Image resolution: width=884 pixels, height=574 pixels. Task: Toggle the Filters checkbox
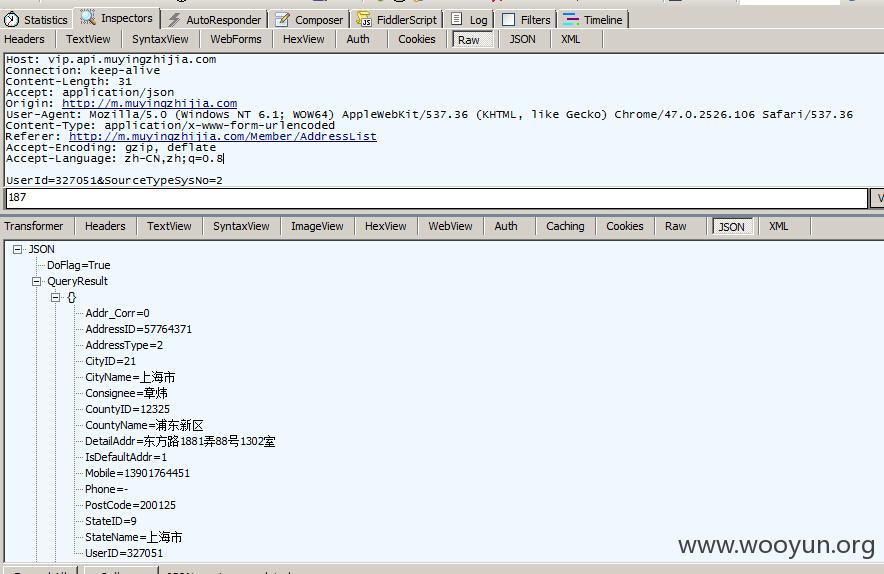(508, 19)
